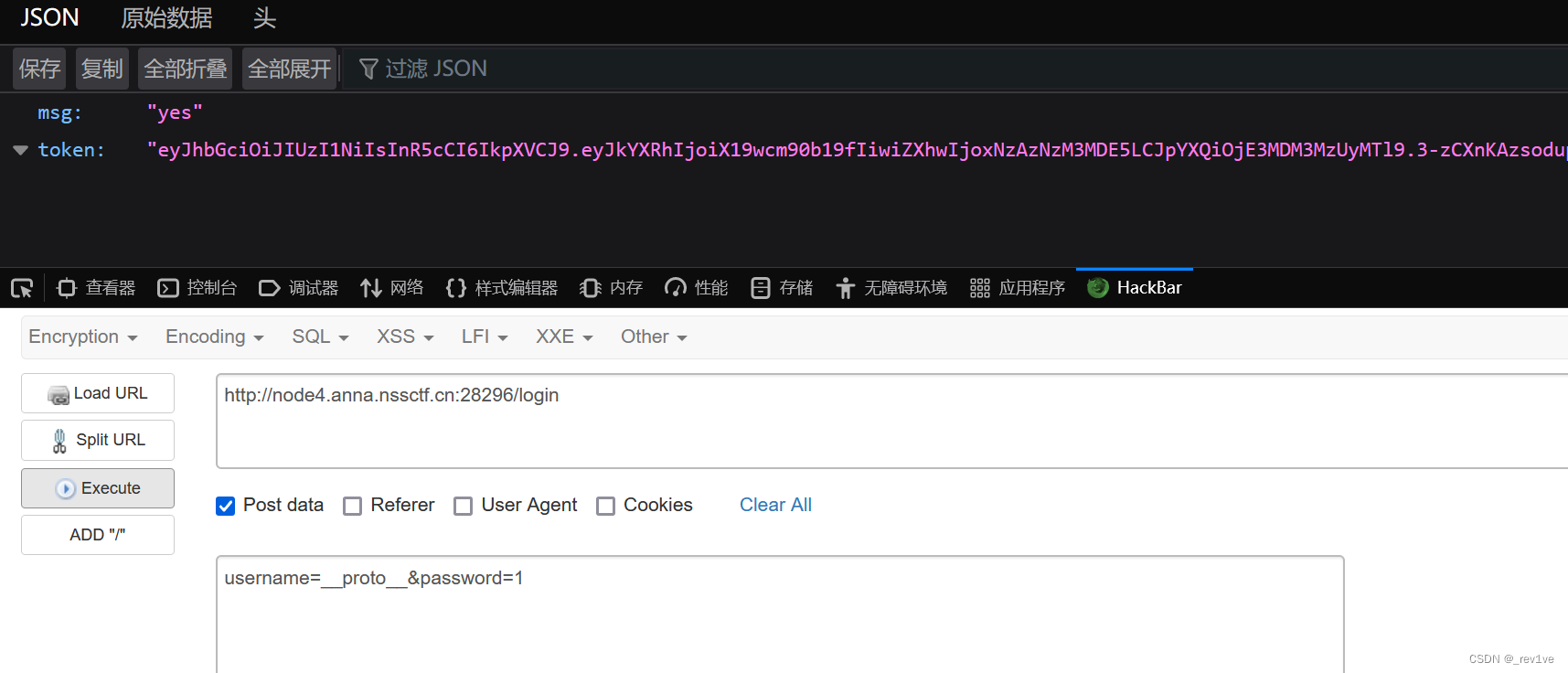Open the XSS dropdown menu
Image resolution: width=1568 pixels, height=673 pixels.
pyautogui.click(x=406, y=336)
